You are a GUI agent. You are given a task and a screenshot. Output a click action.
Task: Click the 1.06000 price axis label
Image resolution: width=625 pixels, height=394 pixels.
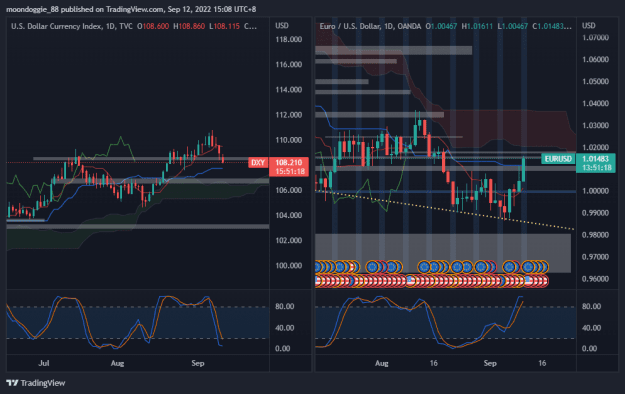(596, 60)
